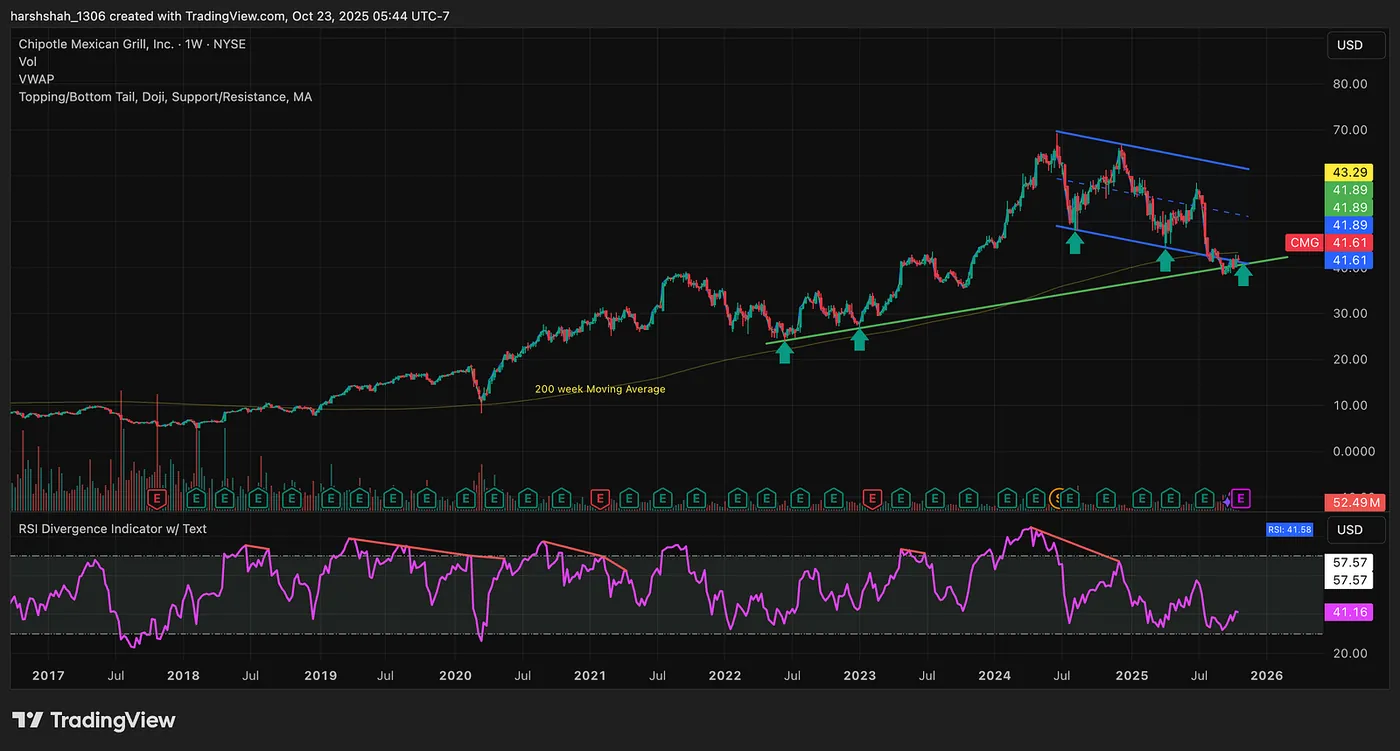Click the 52.49 M volume label
Image resolution: width=1400 pixels, height=751 pixels.
point(1353,501)
